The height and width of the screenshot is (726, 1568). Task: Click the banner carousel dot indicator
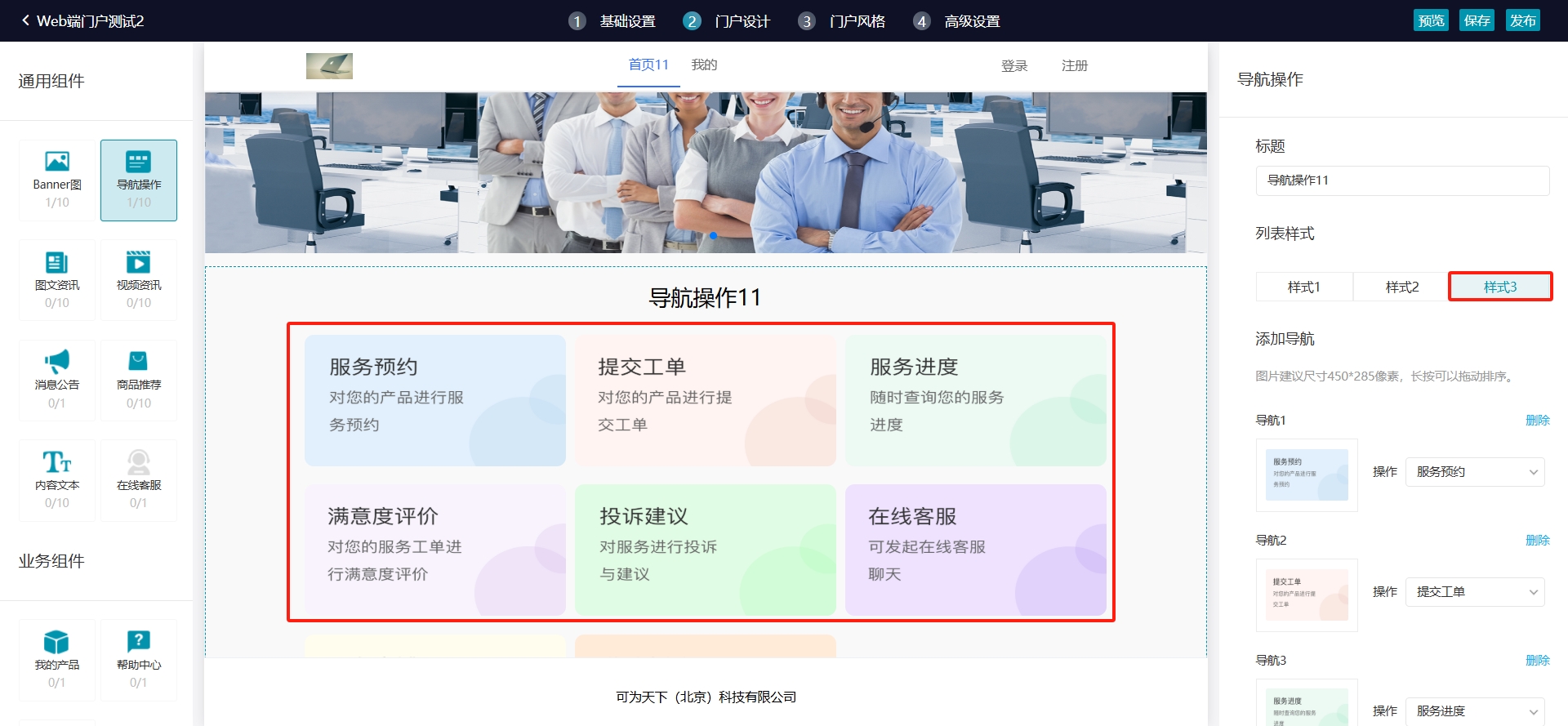[x=713, y=236]
